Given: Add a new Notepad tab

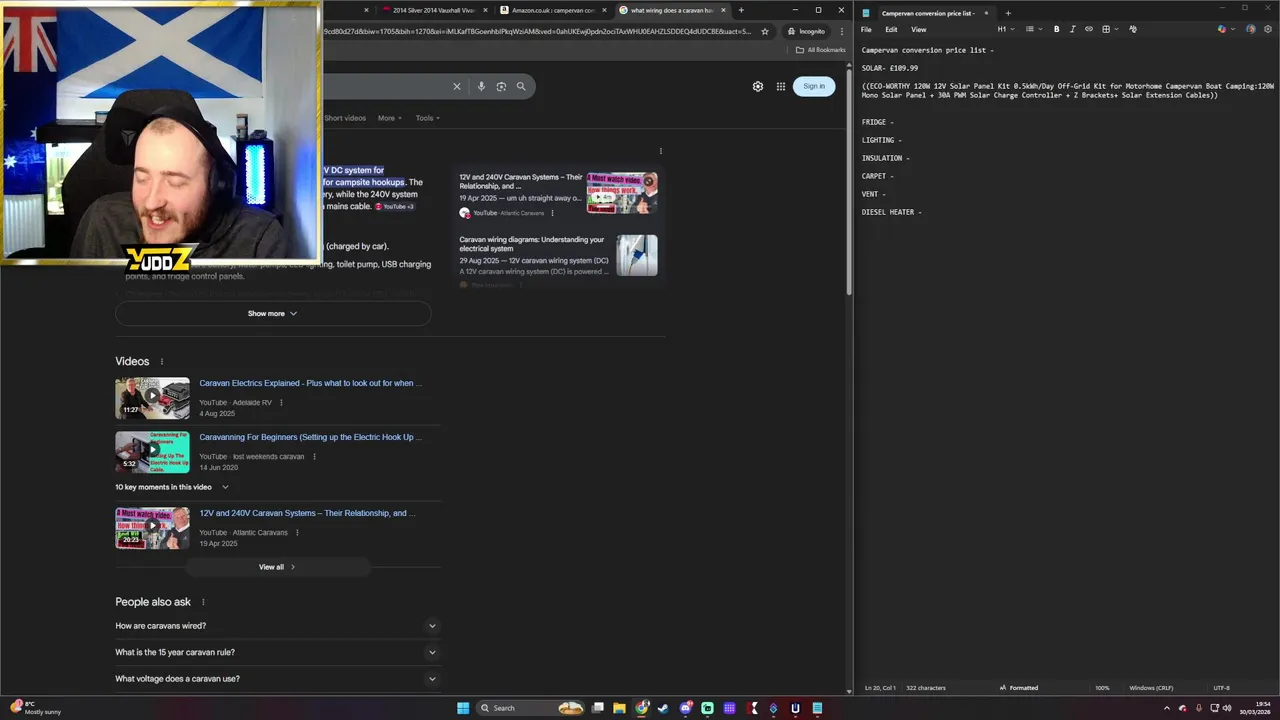Looking at the screenshot, I should [x=1008, y=13].
